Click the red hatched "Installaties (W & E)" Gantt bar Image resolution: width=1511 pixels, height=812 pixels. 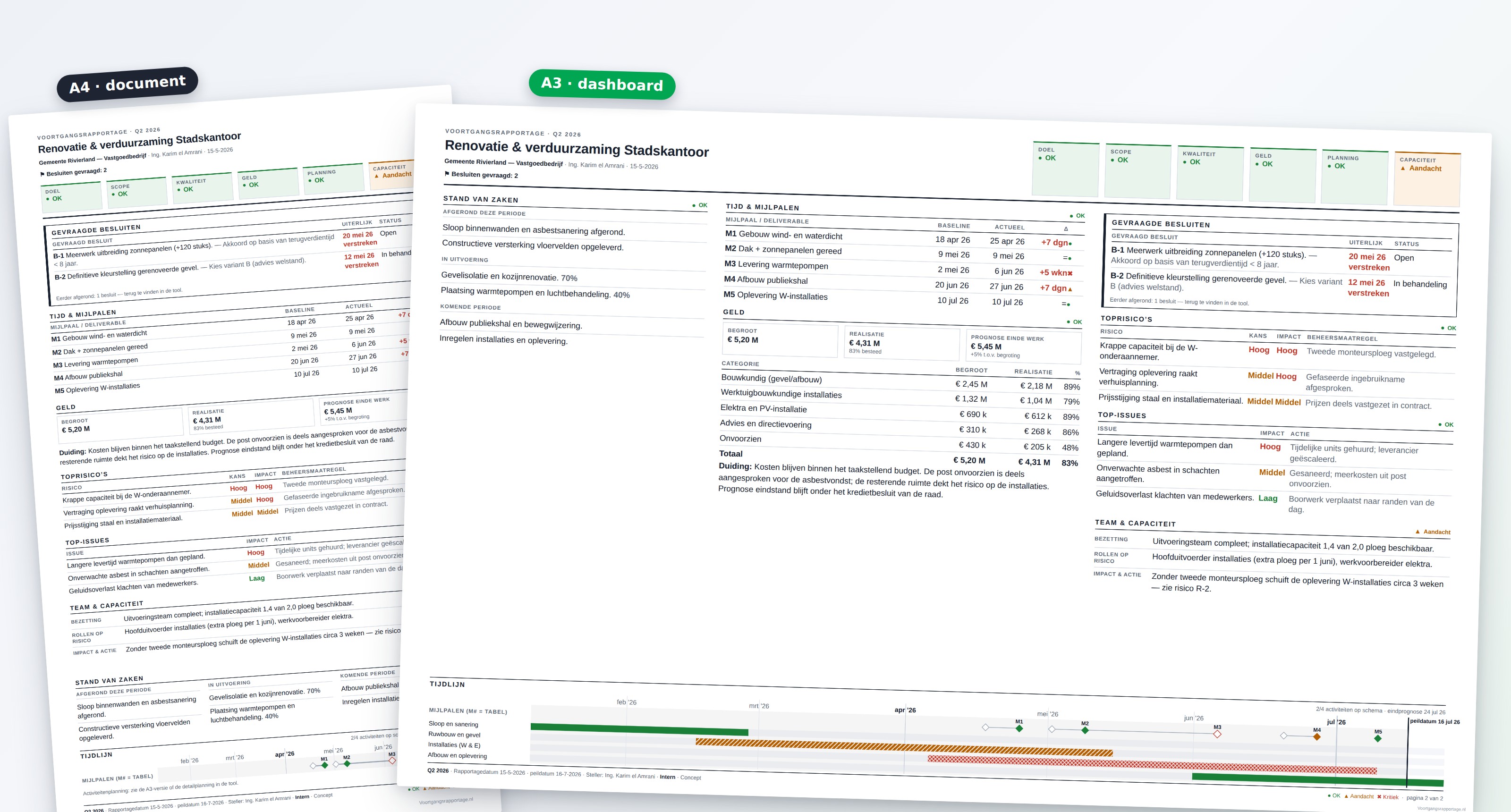click(1152, 764)
